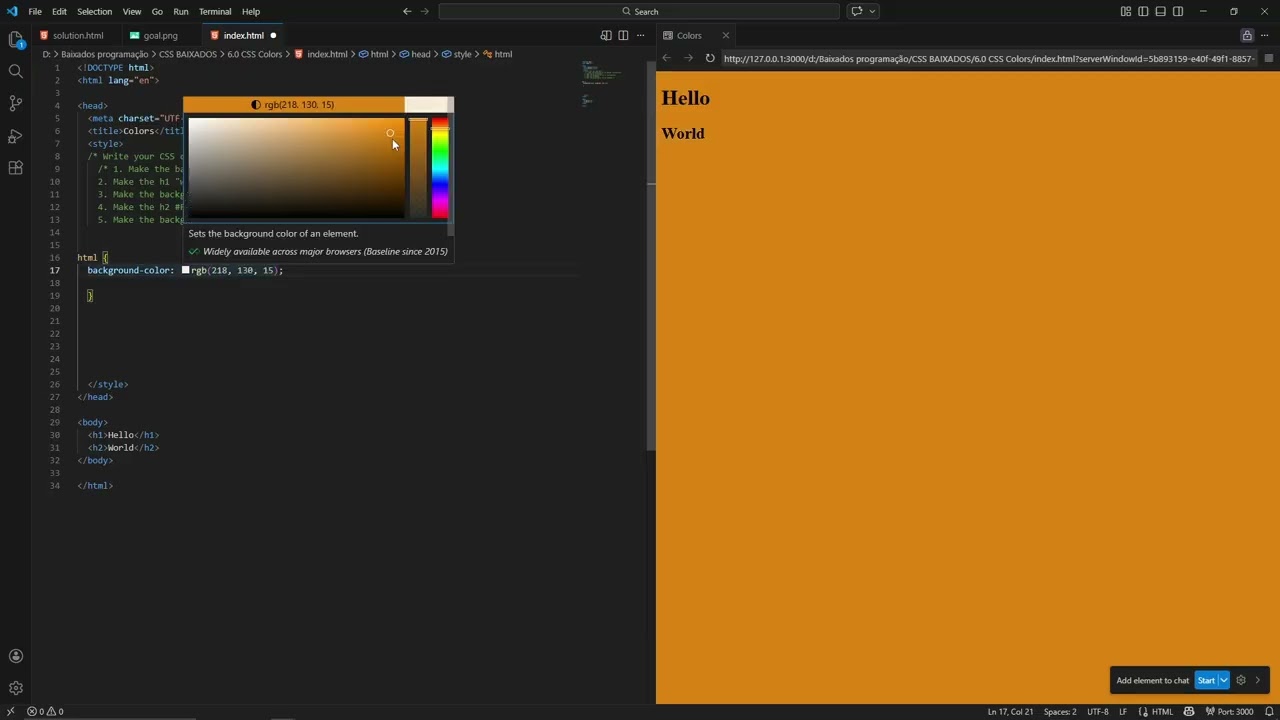Open the Search view in activity bar

(x=16, y=71)
